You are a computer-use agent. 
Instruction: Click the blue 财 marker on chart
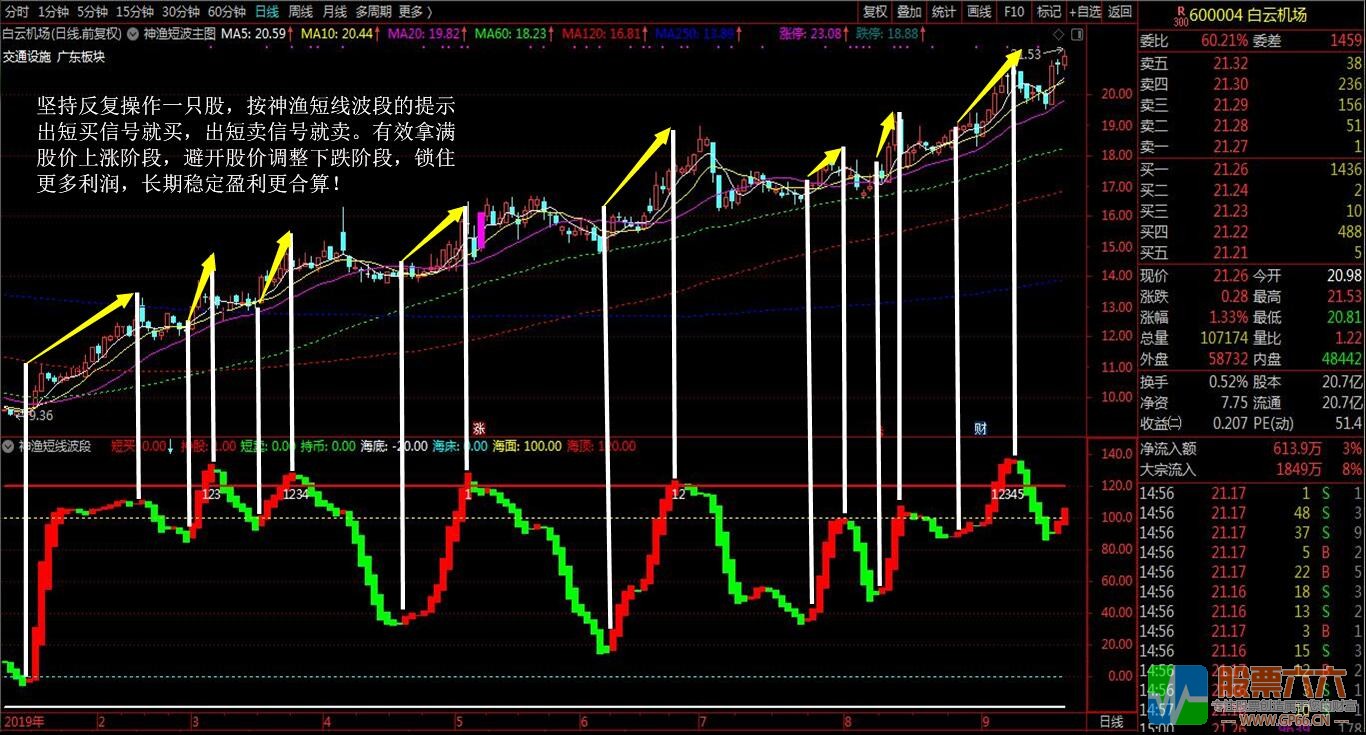981,428
